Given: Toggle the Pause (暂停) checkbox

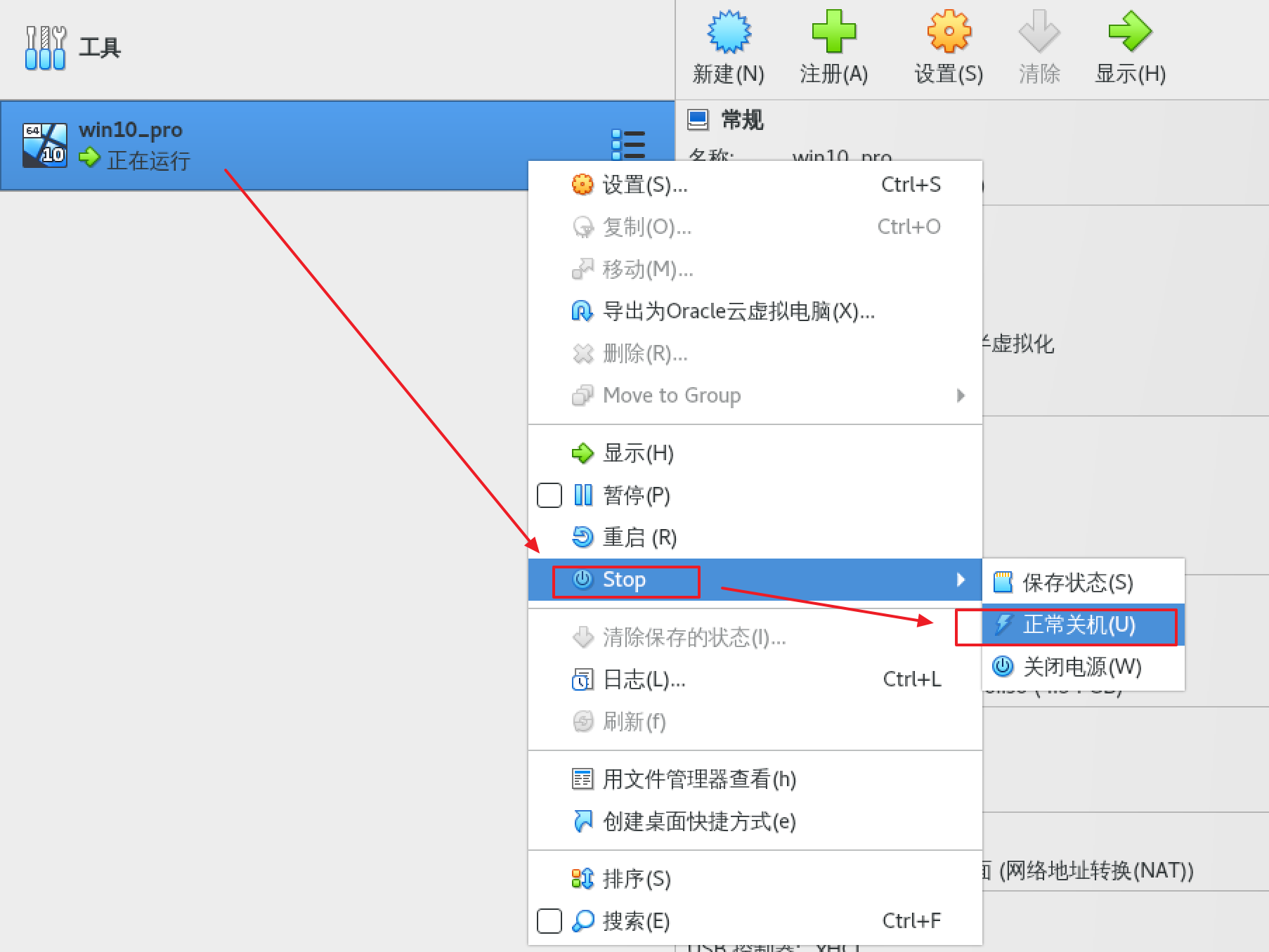Looking at the screenshot, I should click(549, 495).
